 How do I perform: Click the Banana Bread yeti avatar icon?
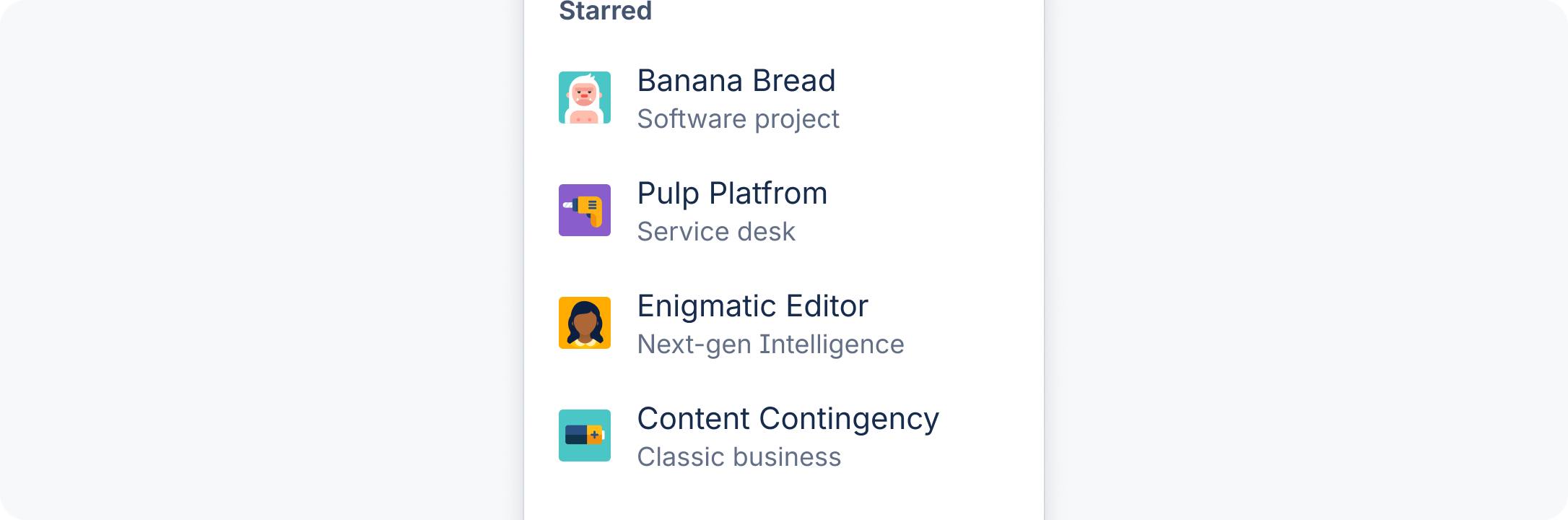click(x=585, y=97)
